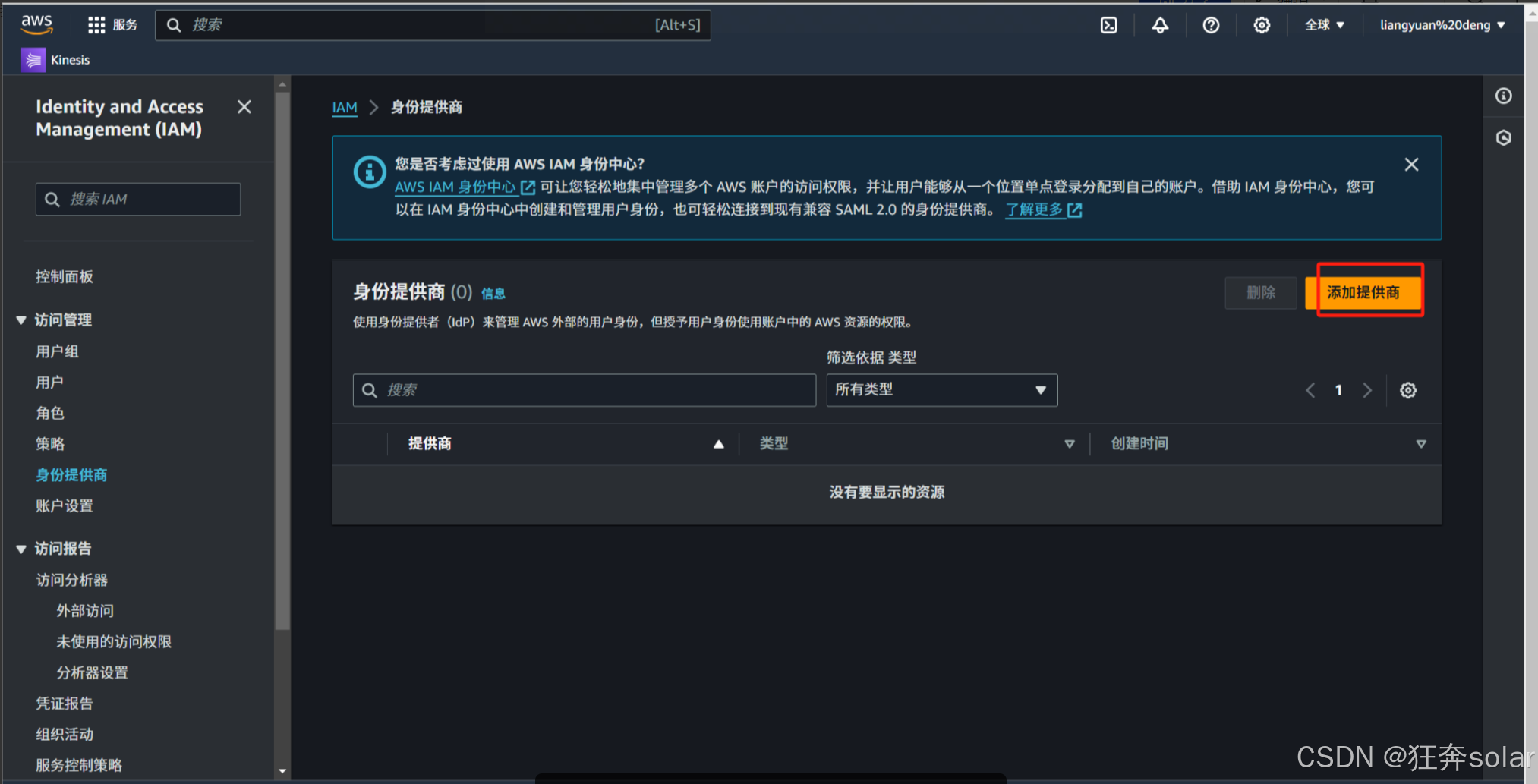Focus the top AWS search field
1538x784 pixels.
pos(433,25)
